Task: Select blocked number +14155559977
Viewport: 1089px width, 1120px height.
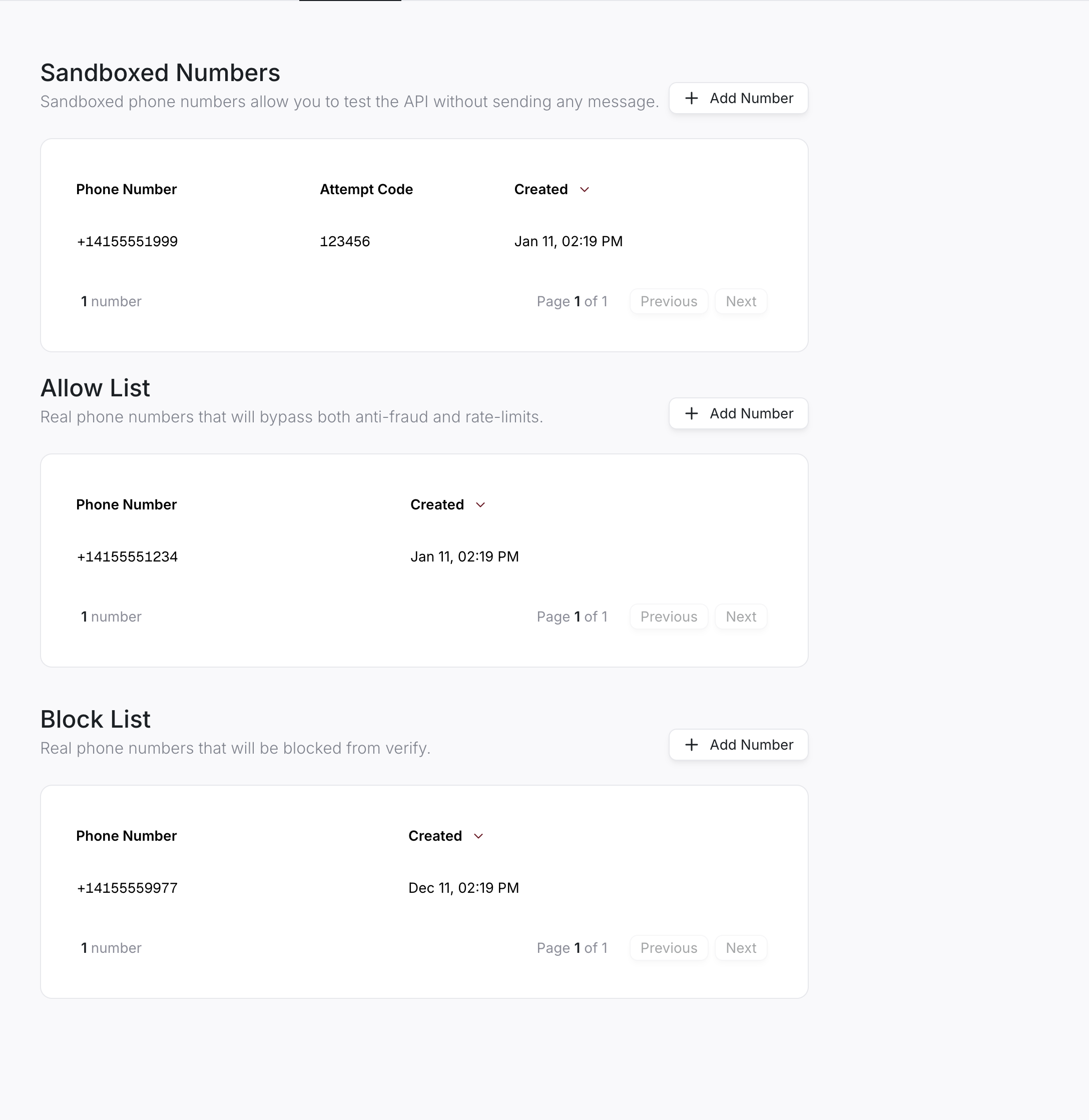Action: 127,888
